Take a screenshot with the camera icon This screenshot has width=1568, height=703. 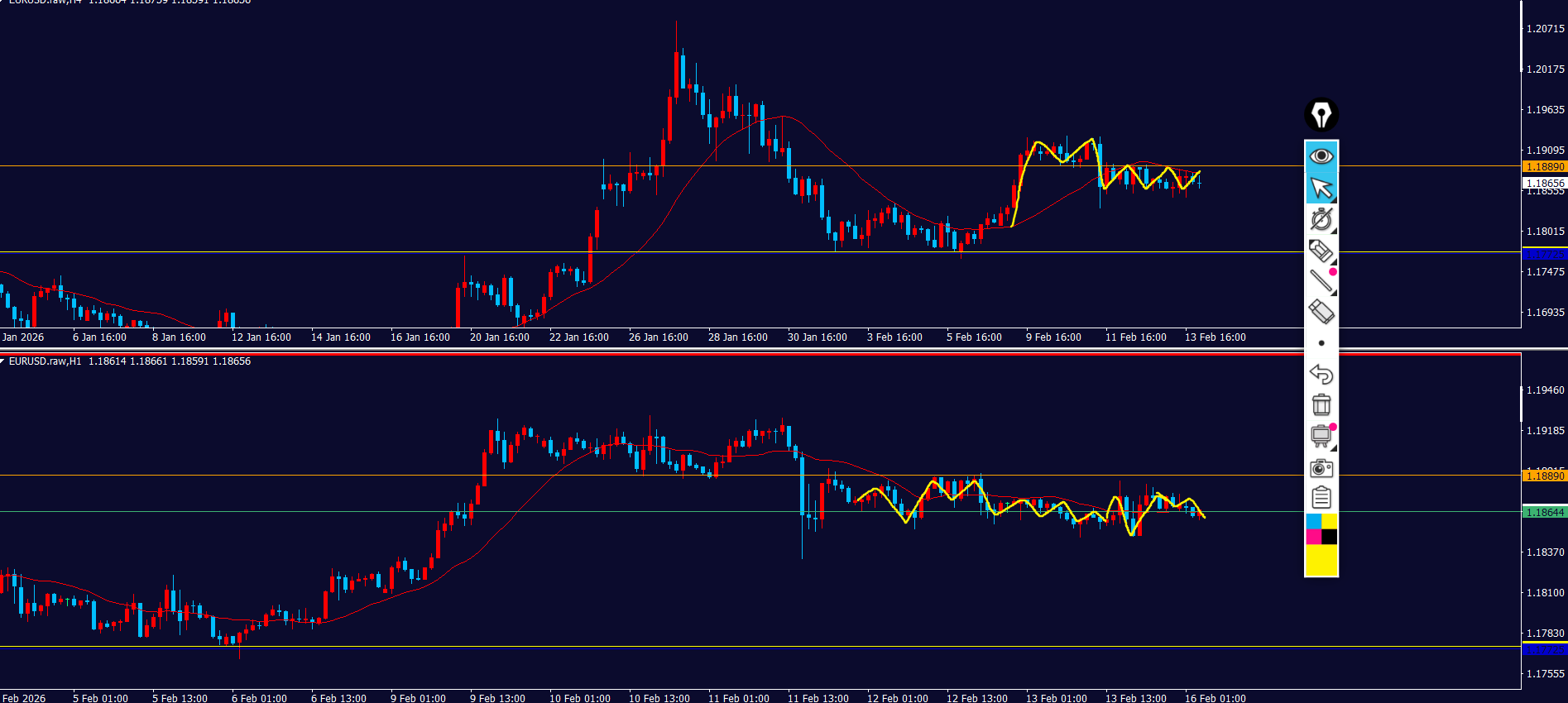(x=1321, y=468)
